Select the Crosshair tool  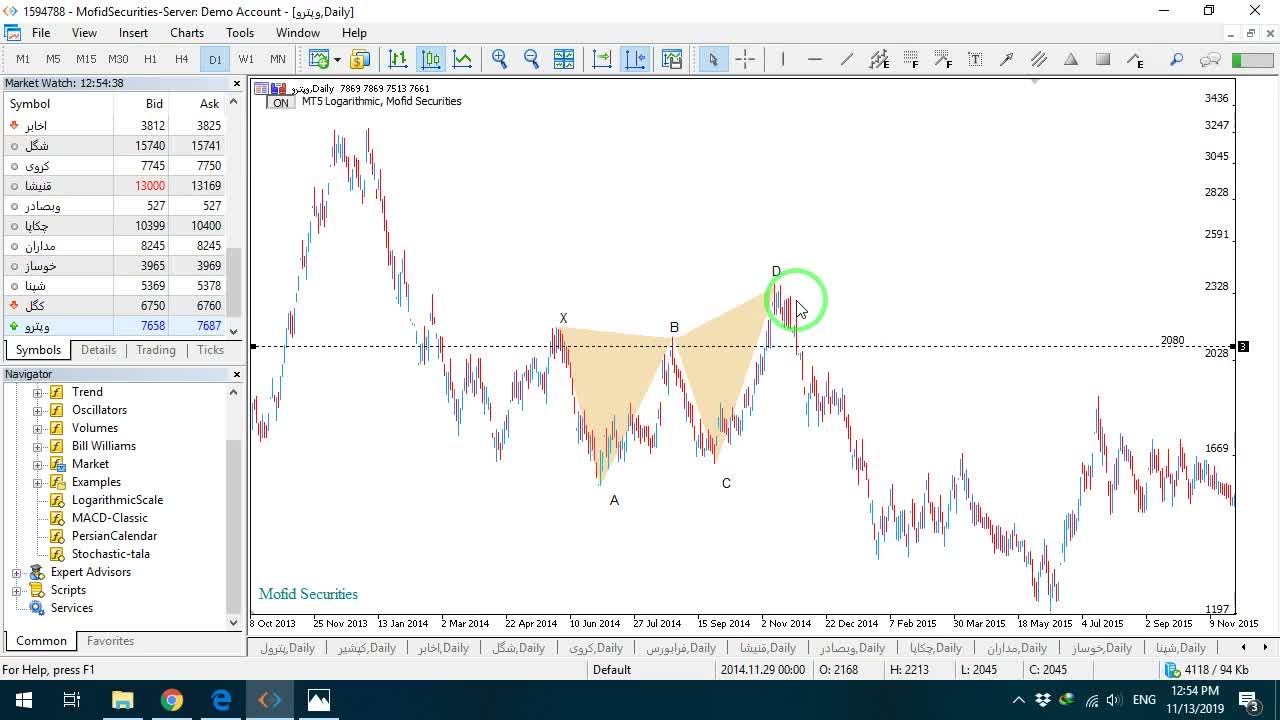[745, 59]
